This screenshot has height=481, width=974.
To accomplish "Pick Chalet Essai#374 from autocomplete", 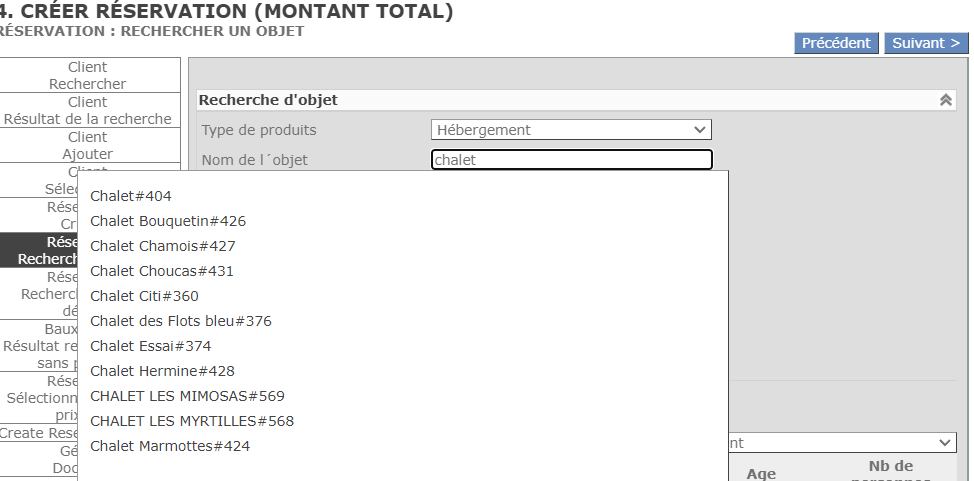I will tap(150, 346).
